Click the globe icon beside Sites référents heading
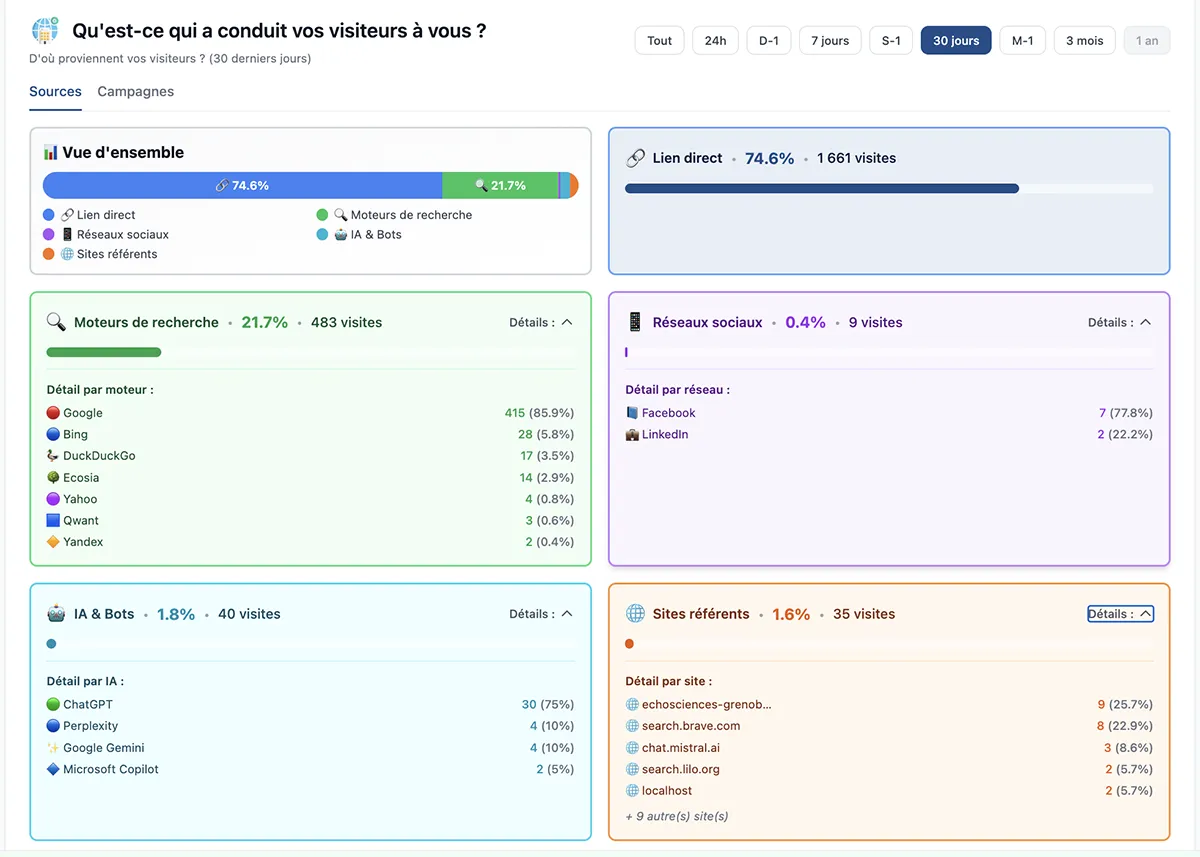The height and width of the screenshot is (857, 1200). pyautogui.click(x=635, y=614)
